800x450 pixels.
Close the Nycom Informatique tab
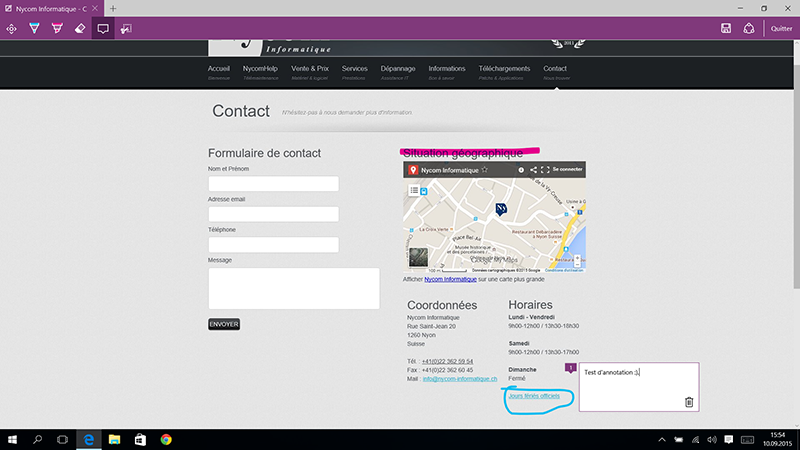pos(95,9)
